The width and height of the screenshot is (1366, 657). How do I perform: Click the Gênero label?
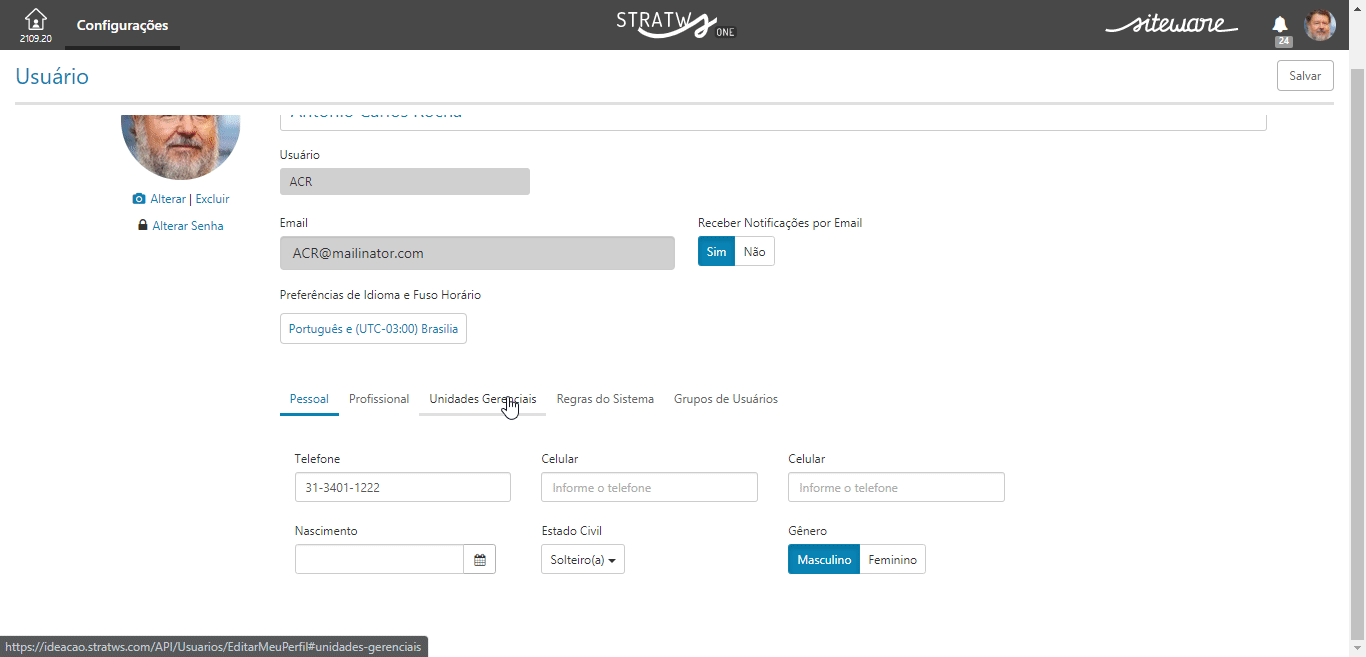click(x=807, y=531)
